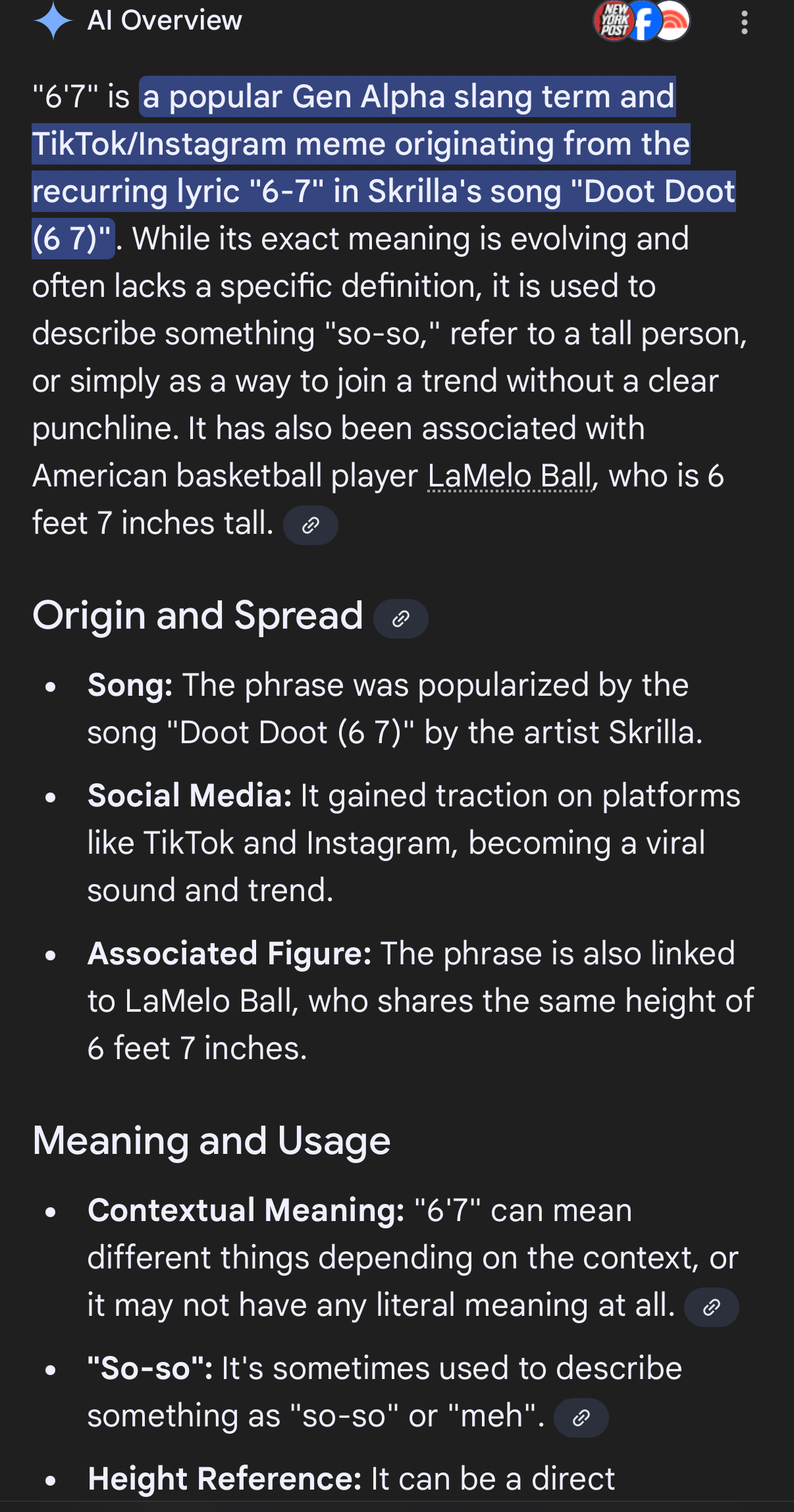This screenshot has width=794, height=1512.
Task: Click link chip after 'literal meaning at all.'
Action: point(712,1307)
